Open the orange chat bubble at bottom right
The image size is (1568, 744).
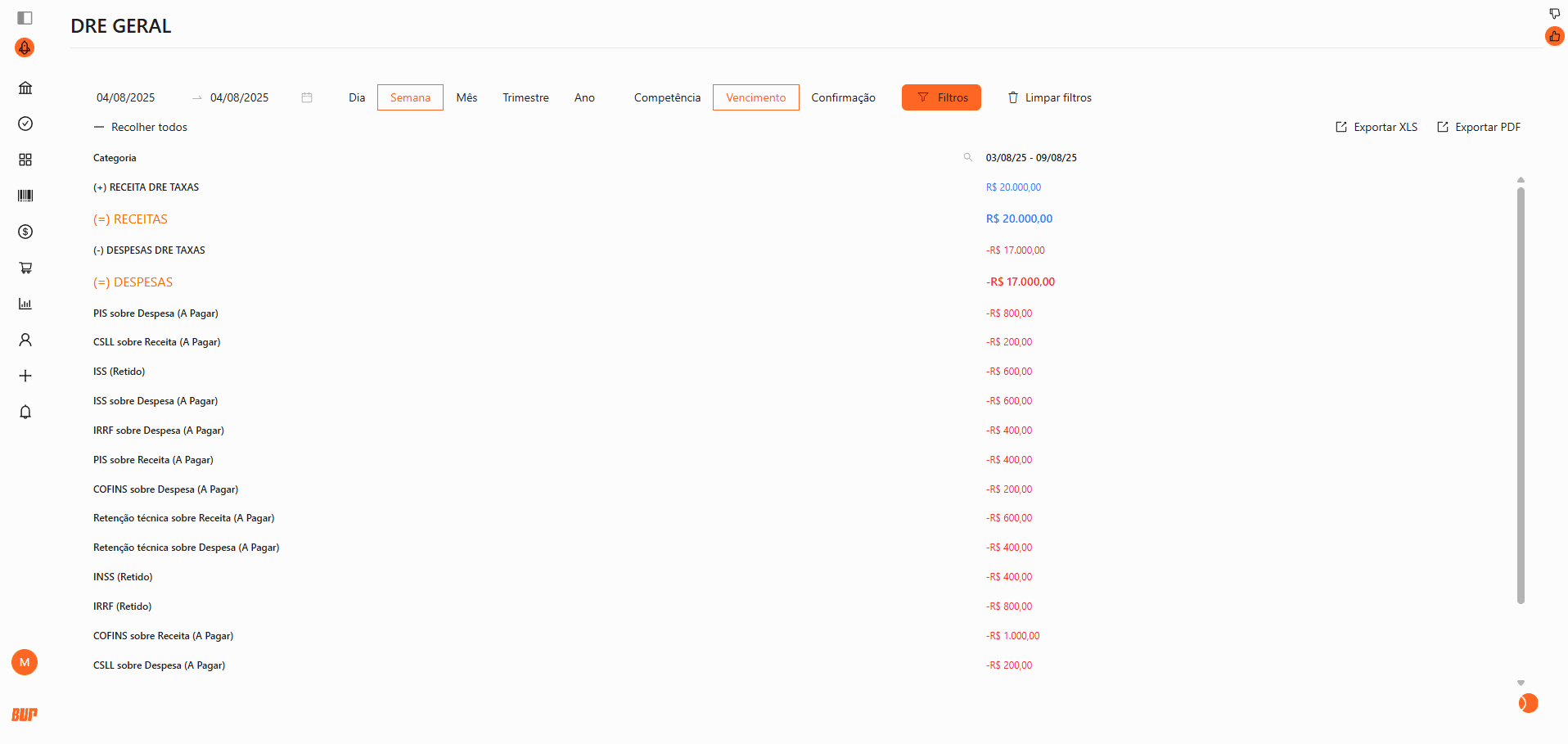[x=1528, y=703]
